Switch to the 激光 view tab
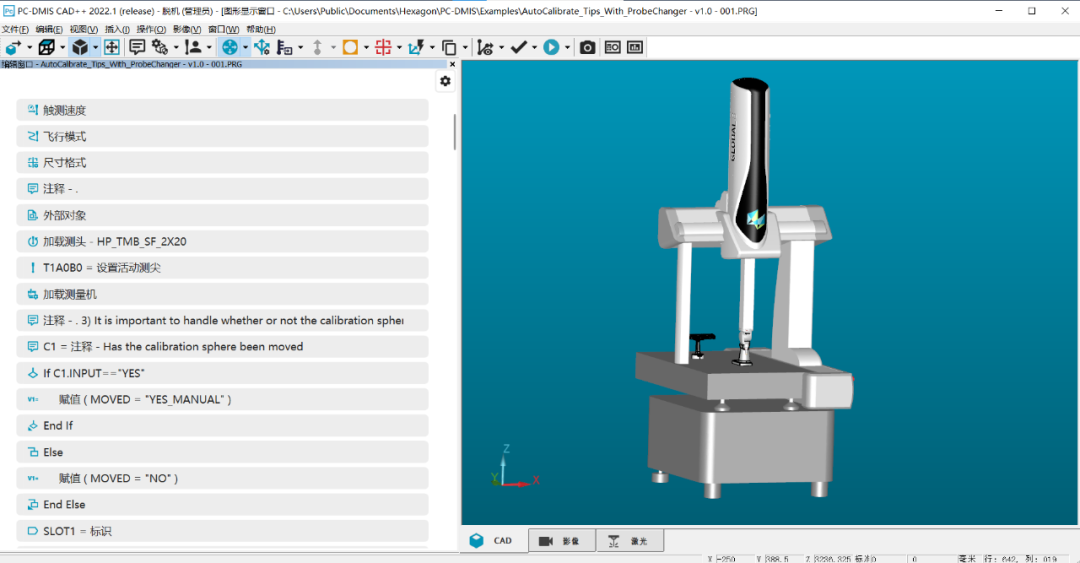Viewport: 1080px width, 563px height. click(x=630, y=541)
